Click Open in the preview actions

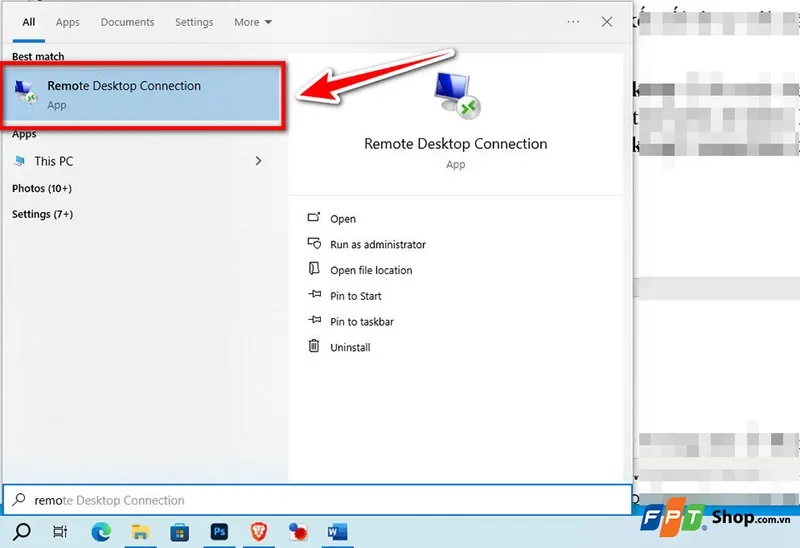click(343, 219)
